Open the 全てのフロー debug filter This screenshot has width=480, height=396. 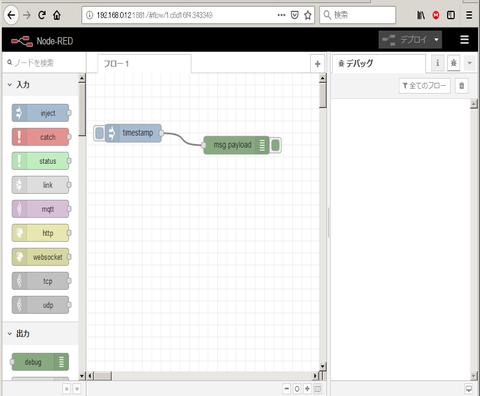coord(424,86)
